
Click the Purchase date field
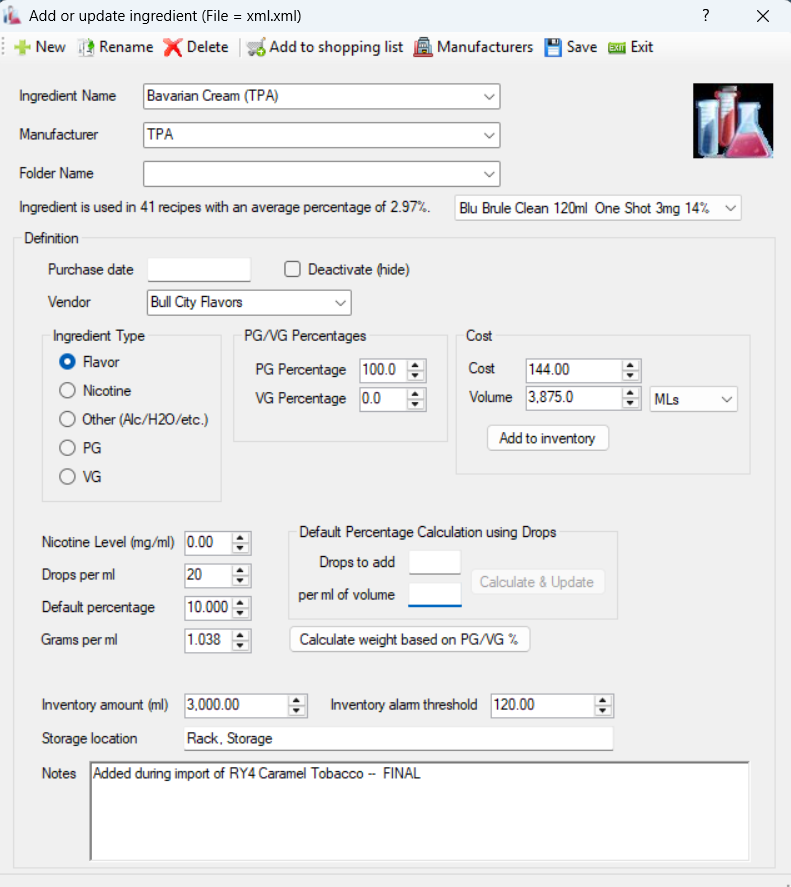199,269
